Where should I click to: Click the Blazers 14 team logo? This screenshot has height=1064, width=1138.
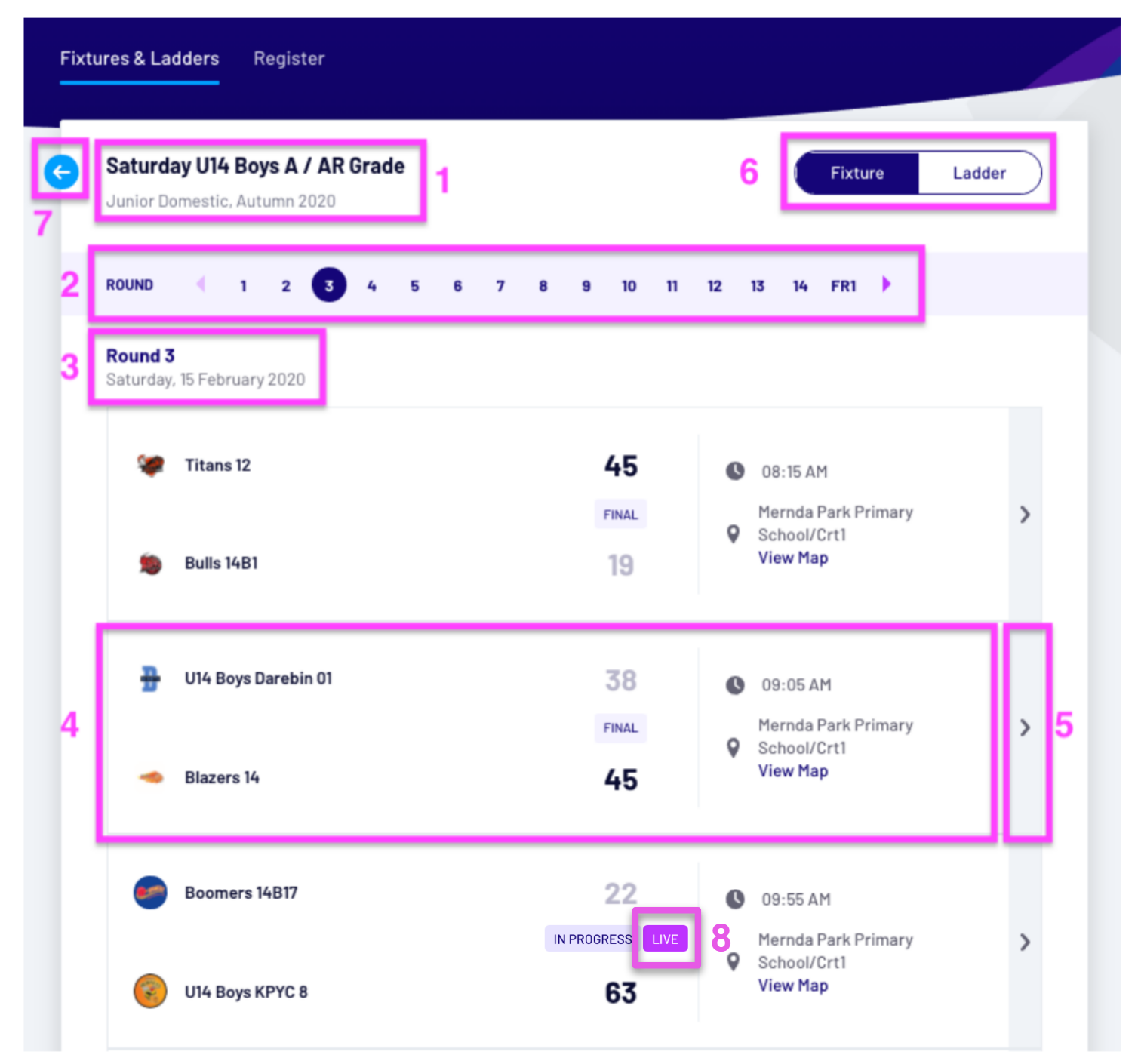tap(151, 777)
